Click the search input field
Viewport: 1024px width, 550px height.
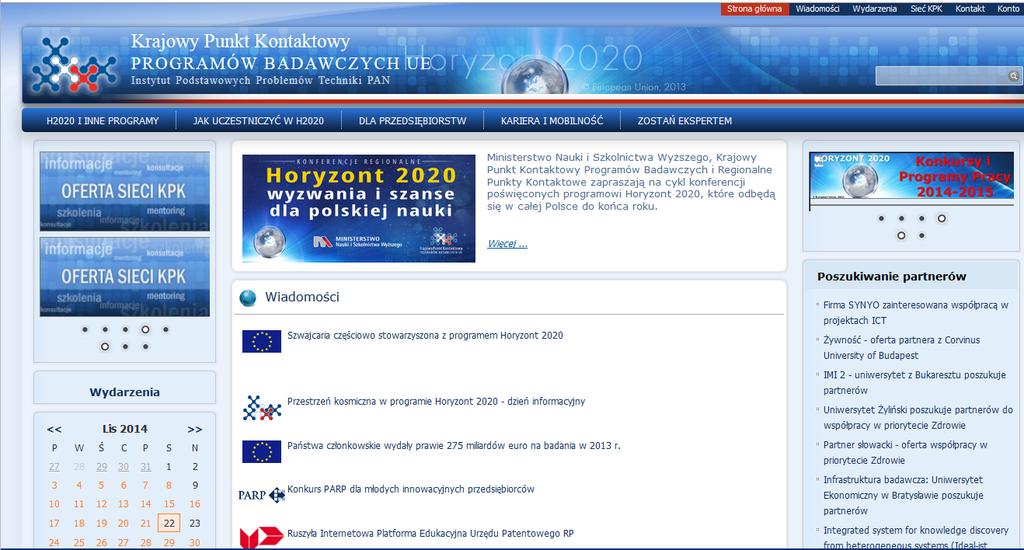942,76
